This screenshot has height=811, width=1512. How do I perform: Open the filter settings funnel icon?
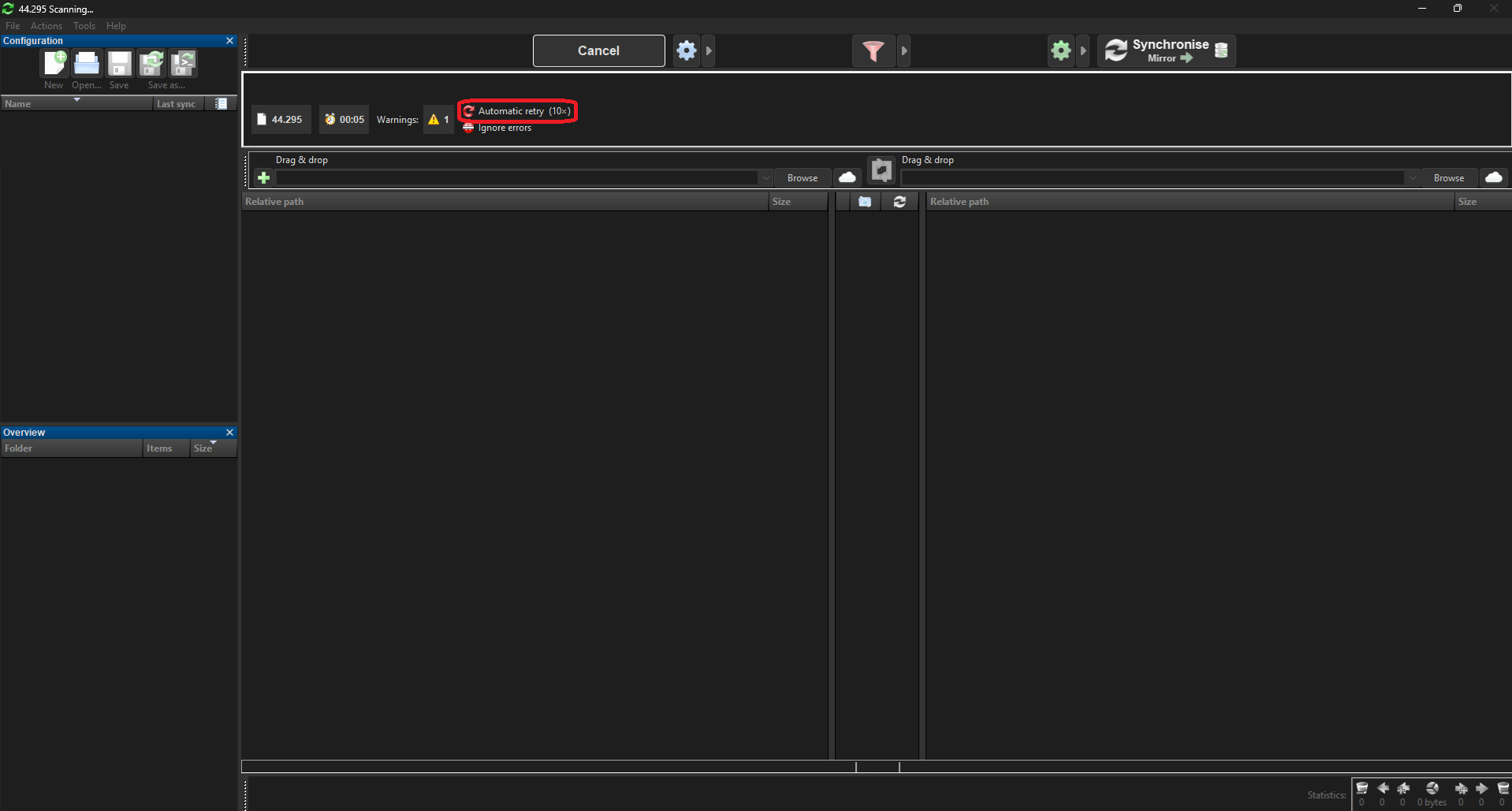coord(873,50)
